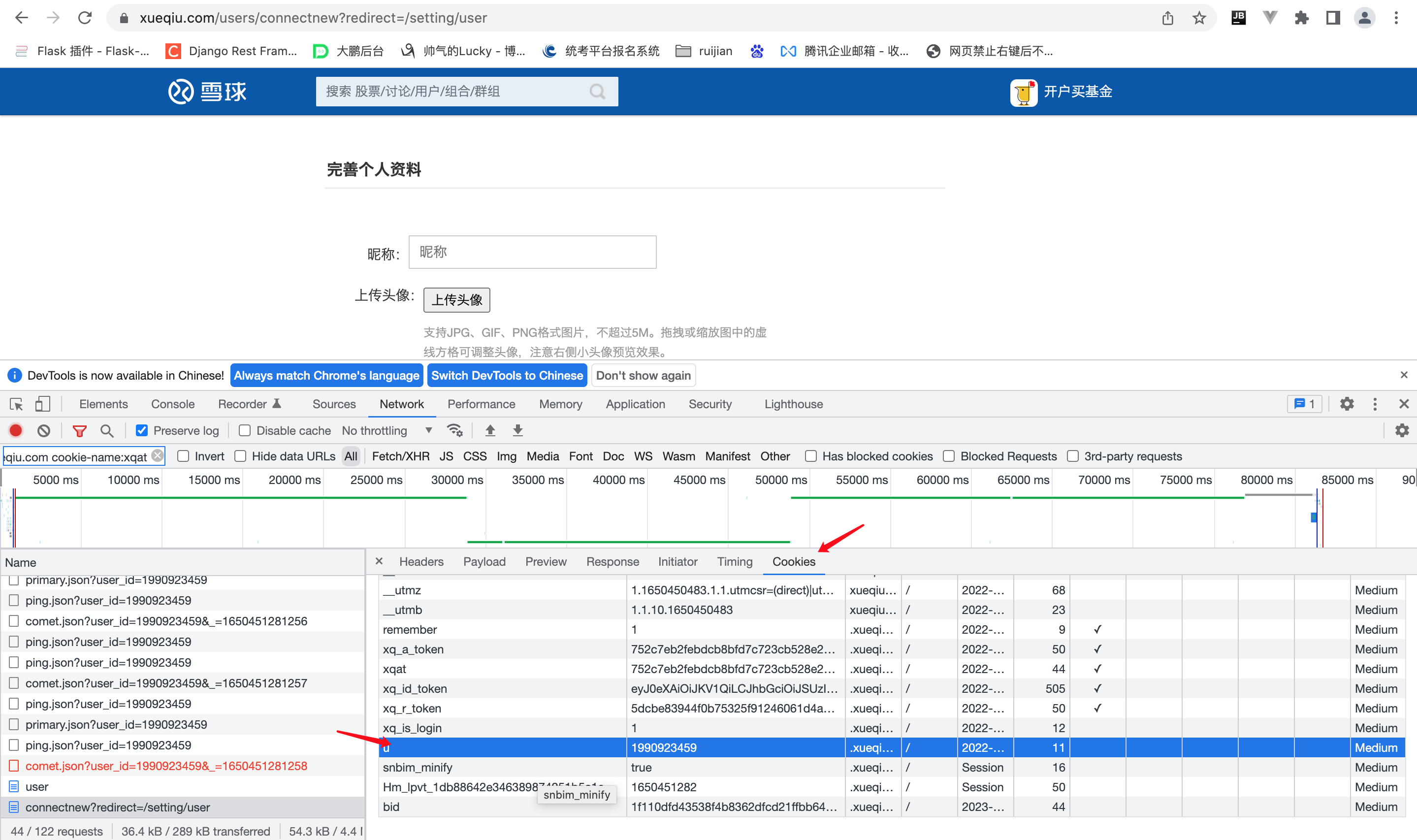Viewport: 1417px width, 840px height.
Task: Switch to the Console panel
Action: point(173,404)
